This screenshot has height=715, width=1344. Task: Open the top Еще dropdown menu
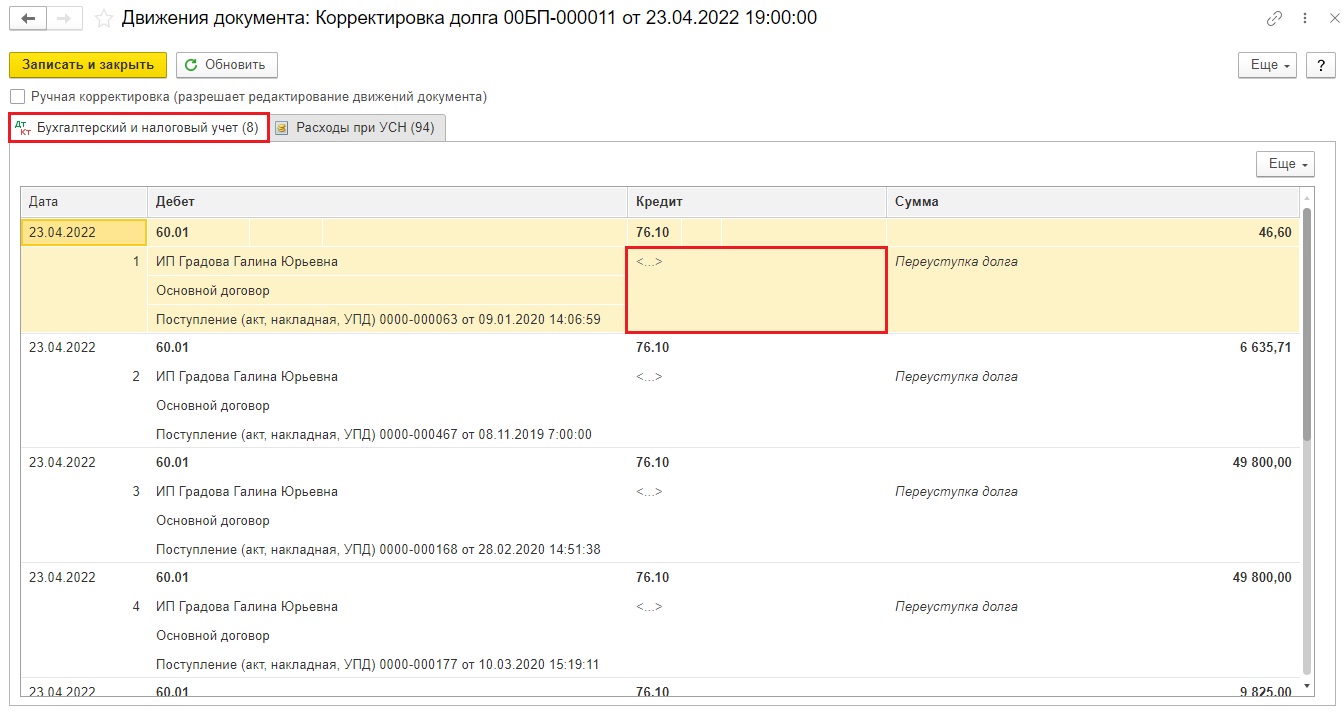[x=1268, y=64]
